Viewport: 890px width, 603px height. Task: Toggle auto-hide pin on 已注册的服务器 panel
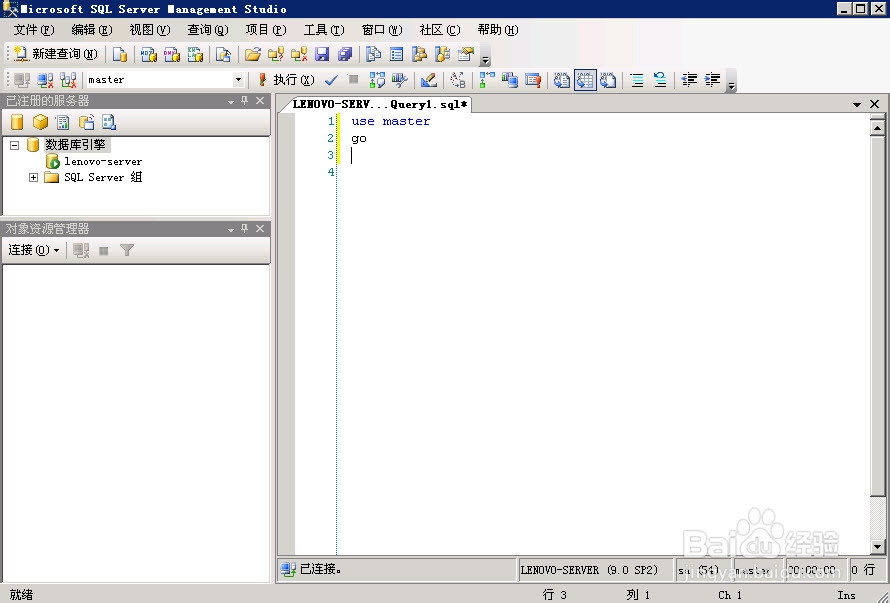point(245,100)
